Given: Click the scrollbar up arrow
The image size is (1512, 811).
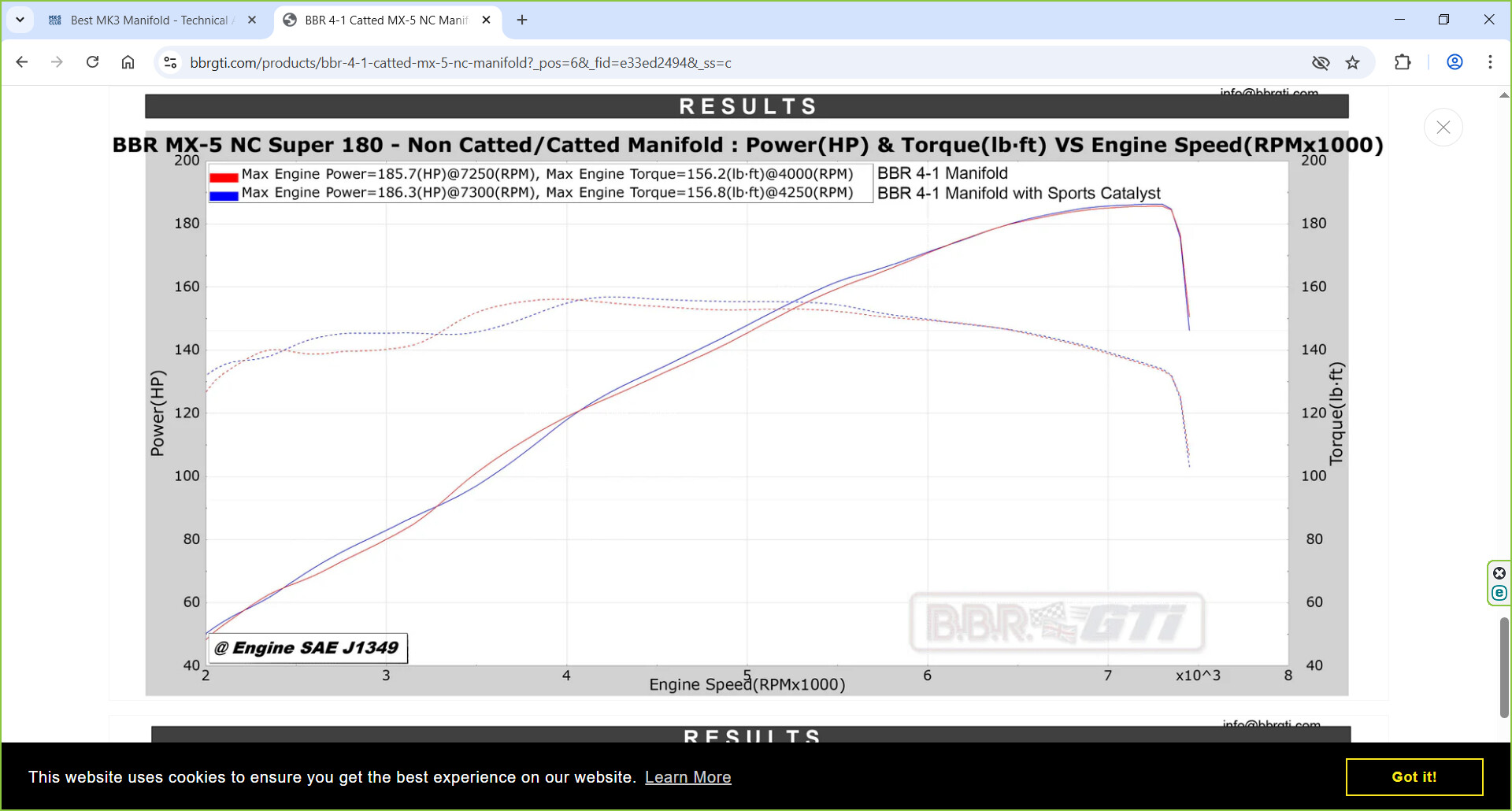Looking at the screenshot, I should click(1504, 94).
